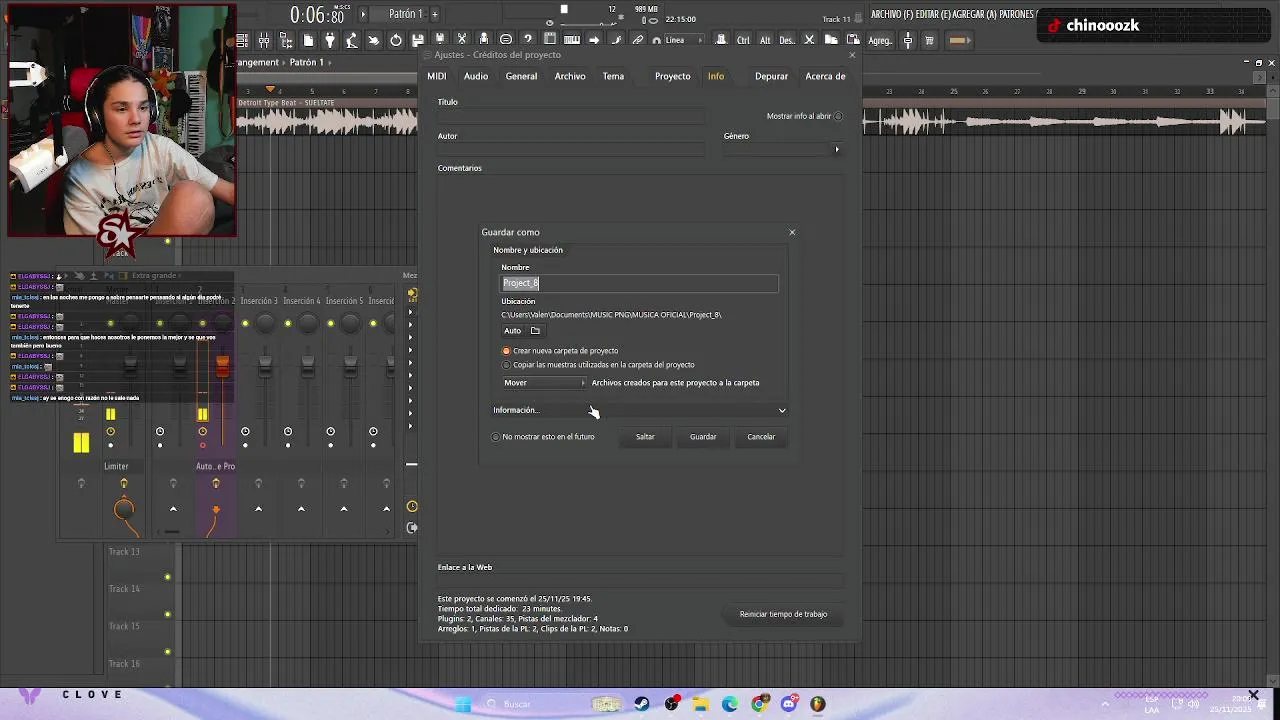The height and width of the screenshot is (720, 1280).
Task: Click the scissors cut icon in toolbar
Action: [461, 40]
